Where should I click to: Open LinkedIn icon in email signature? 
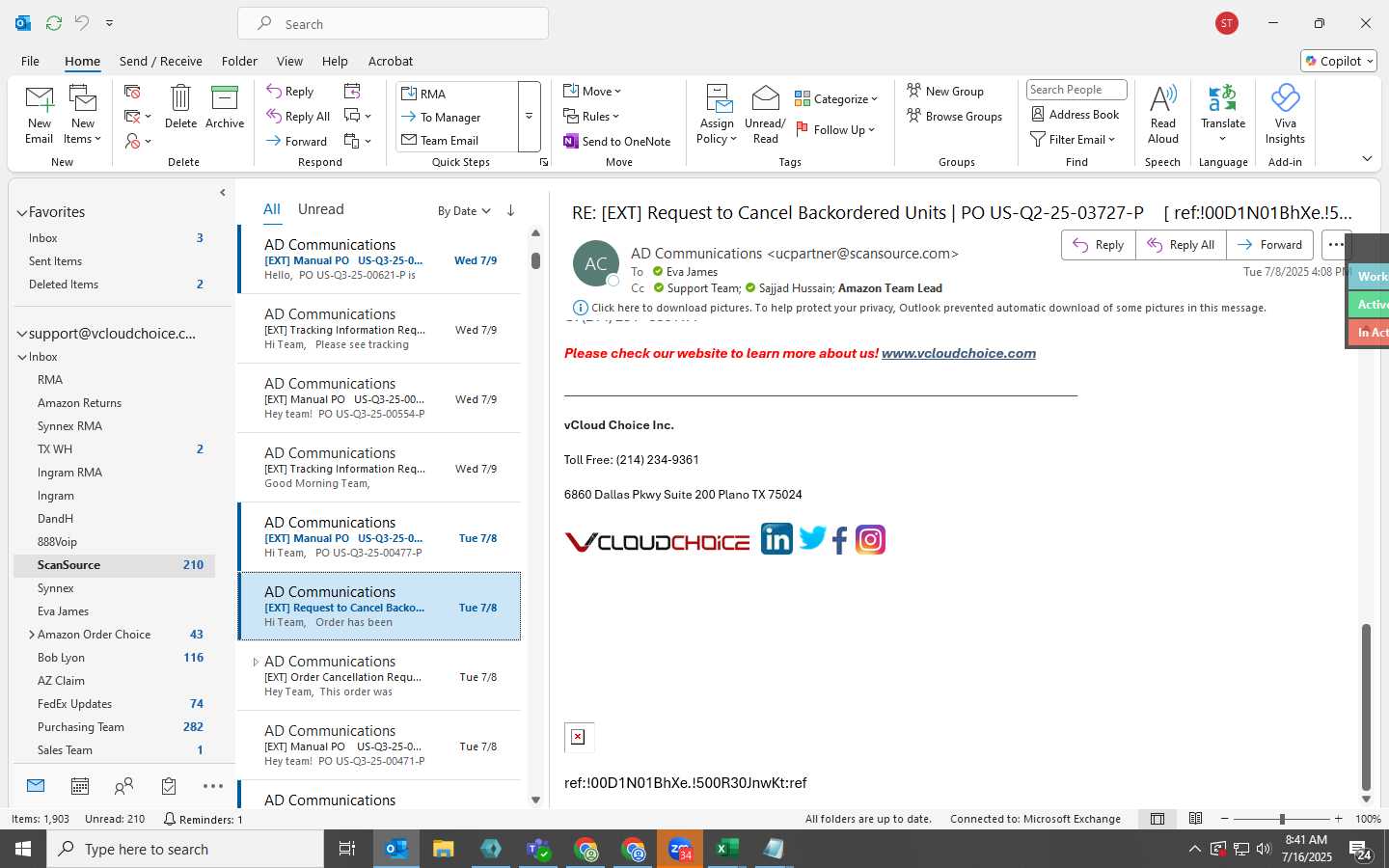point(776,539)
